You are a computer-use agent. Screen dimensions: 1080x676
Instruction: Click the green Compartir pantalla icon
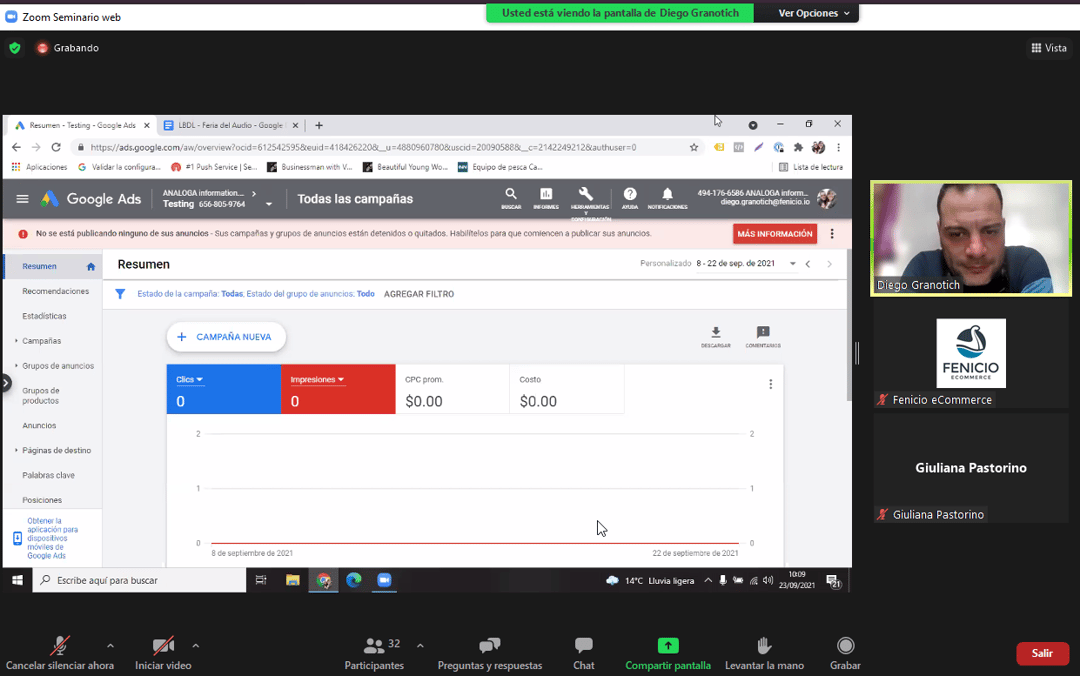coord(668,646)
